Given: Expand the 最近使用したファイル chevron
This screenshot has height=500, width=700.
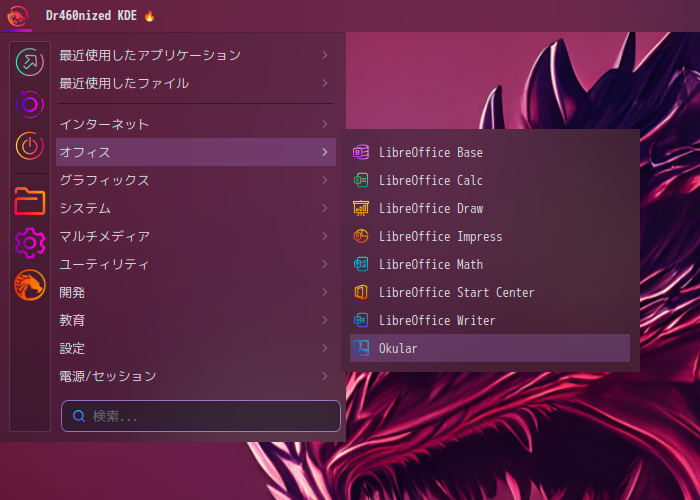Looking at the screenshot, I should tap(325, 83).
